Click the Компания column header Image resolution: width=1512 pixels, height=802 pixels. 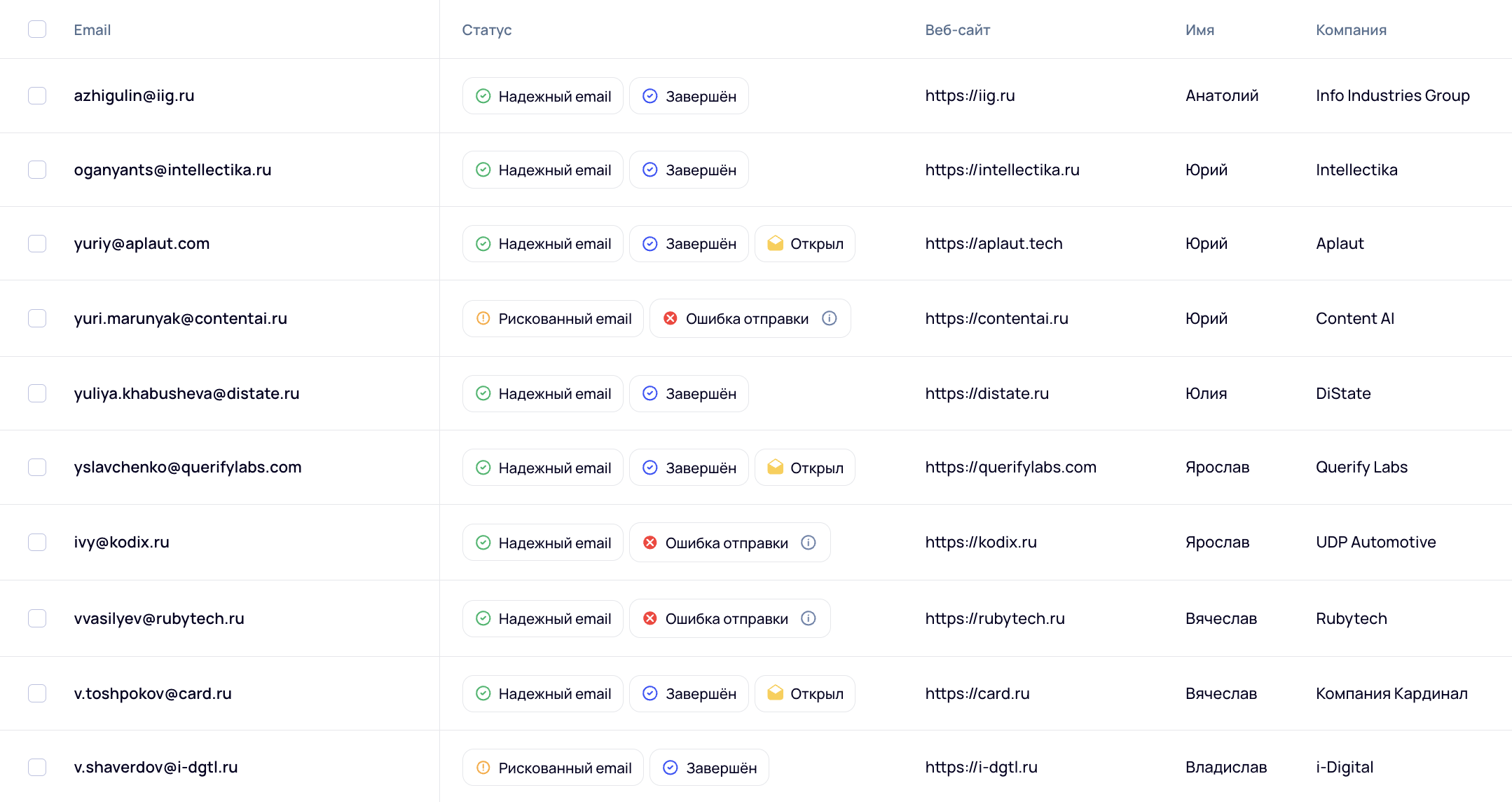pyautogui.click(x=1351, y=30)
